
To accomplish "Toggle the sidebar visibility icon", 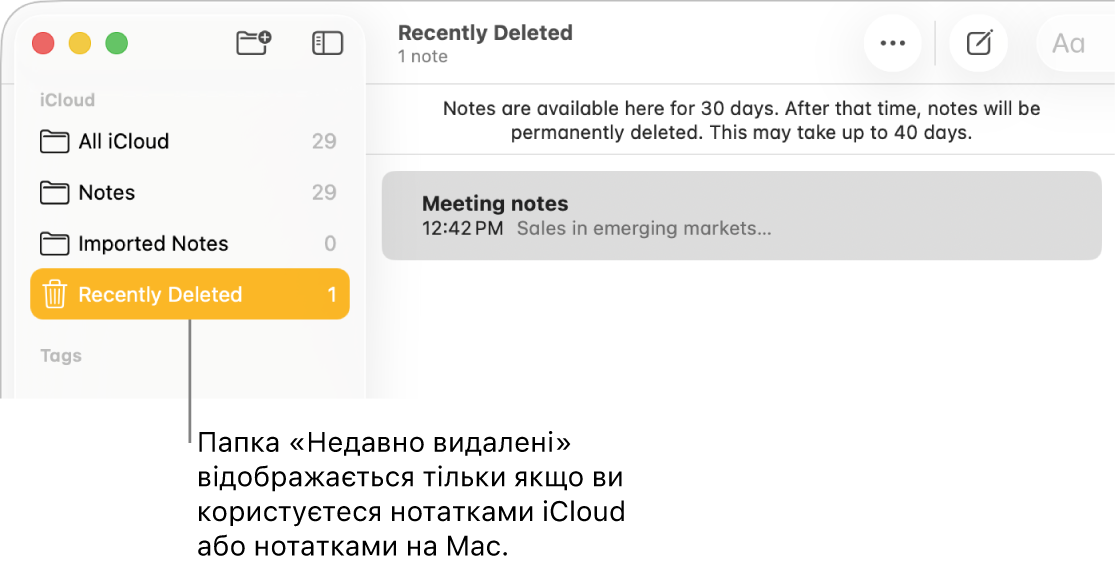I will pos(327,43).
